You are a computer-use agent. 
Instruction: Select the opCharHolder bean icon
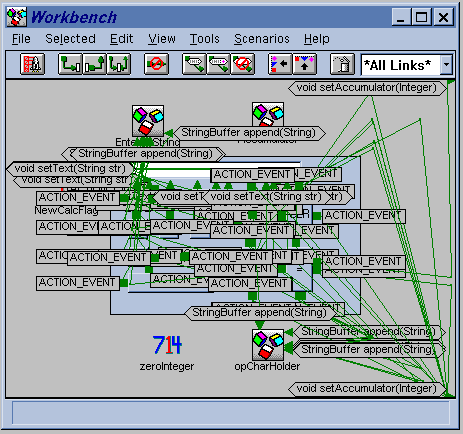coord(268,344)
